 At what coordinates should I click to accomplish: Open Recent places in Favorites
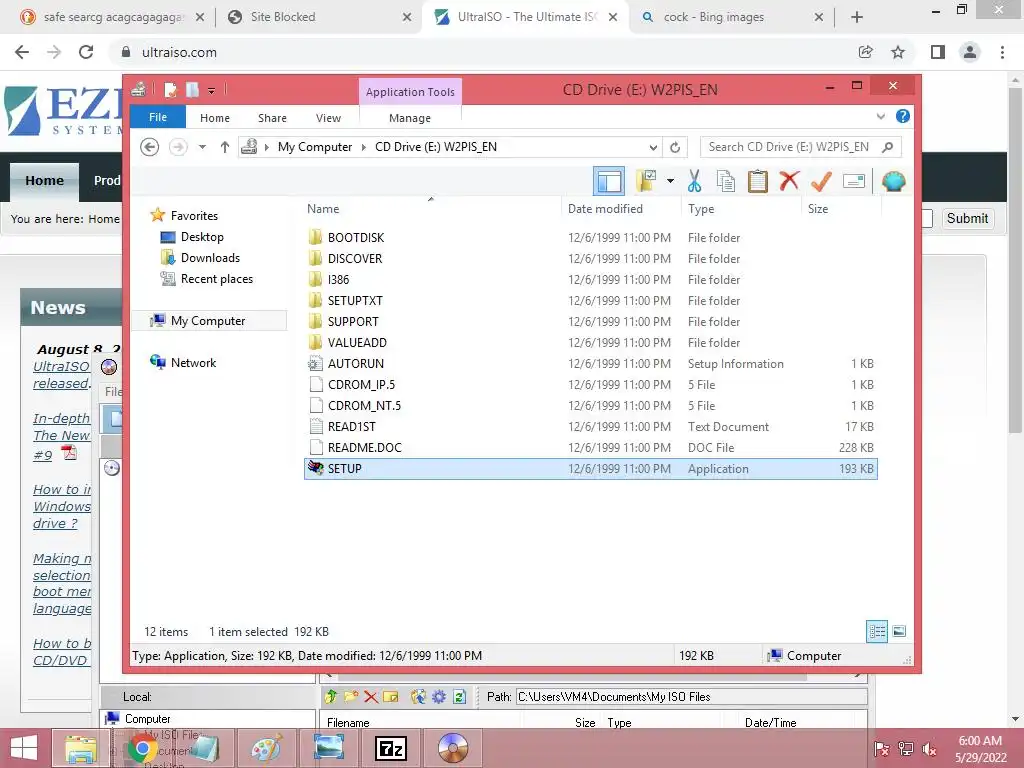pos(216,278)
